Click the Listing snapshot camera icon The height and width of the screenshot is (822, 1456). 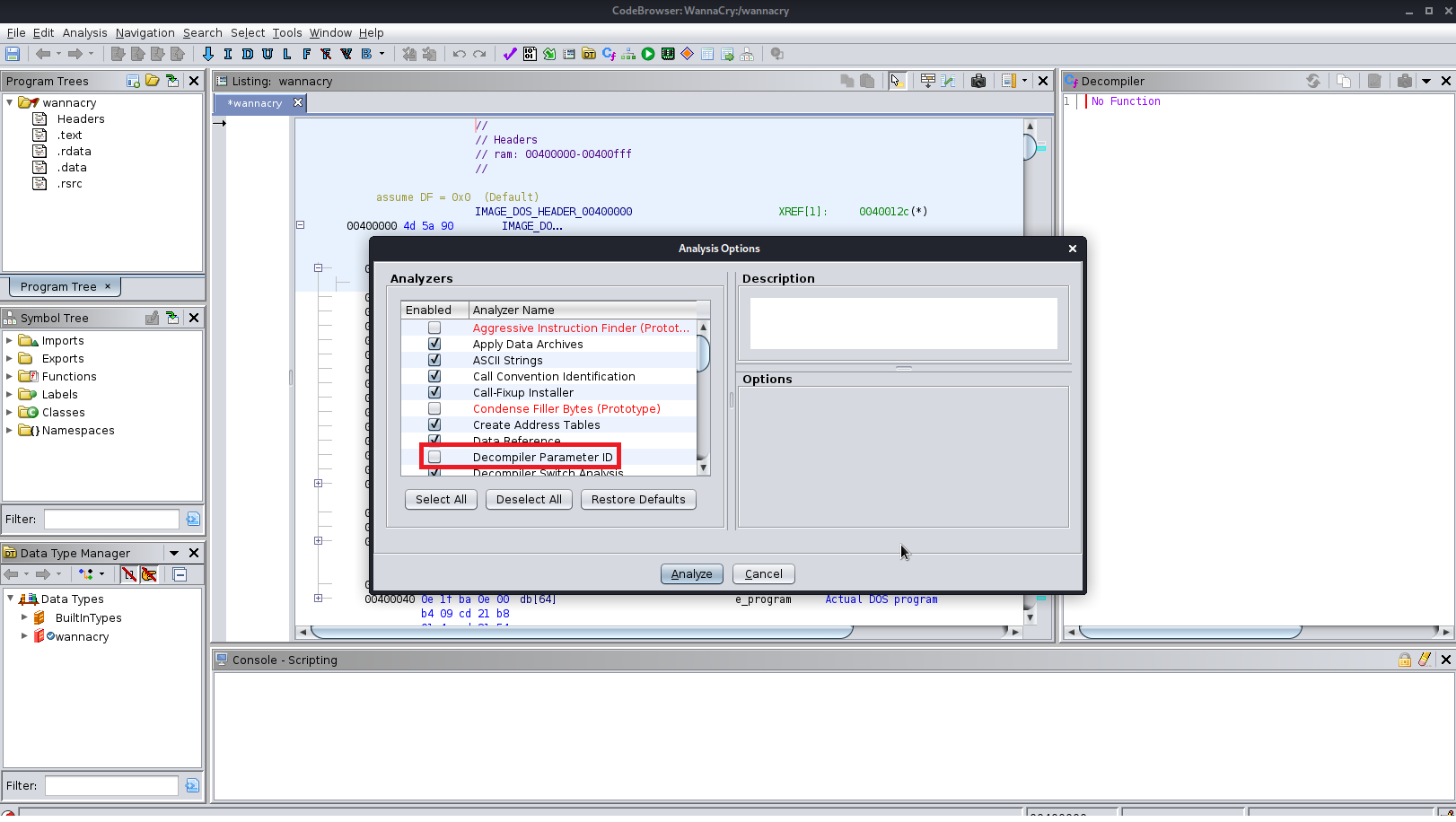point(978,81)
